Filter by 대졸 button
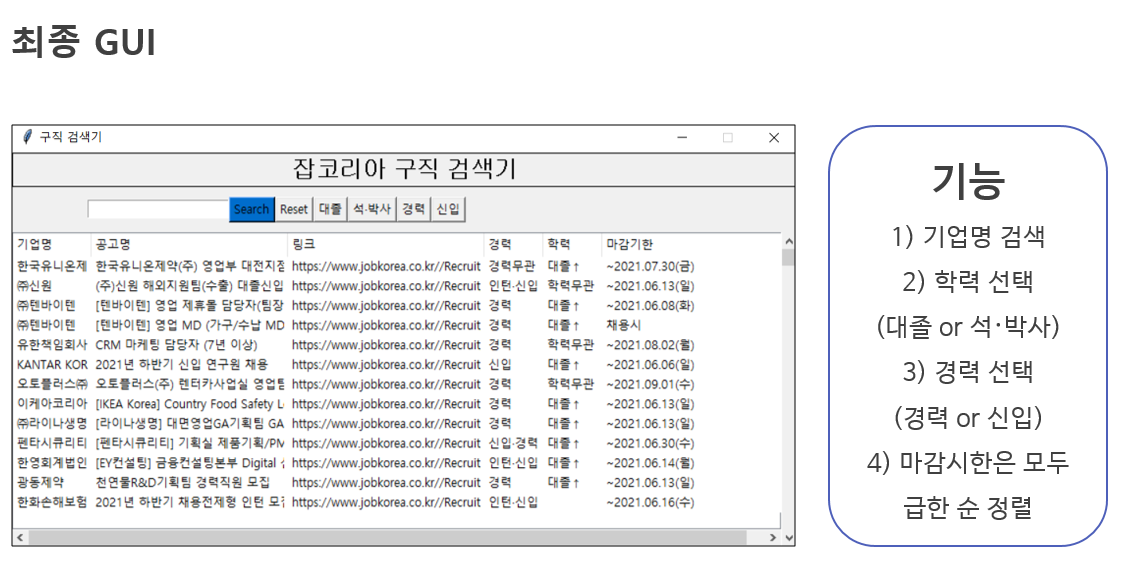This screenshot has height=570, width=1138. pos(330,209)
